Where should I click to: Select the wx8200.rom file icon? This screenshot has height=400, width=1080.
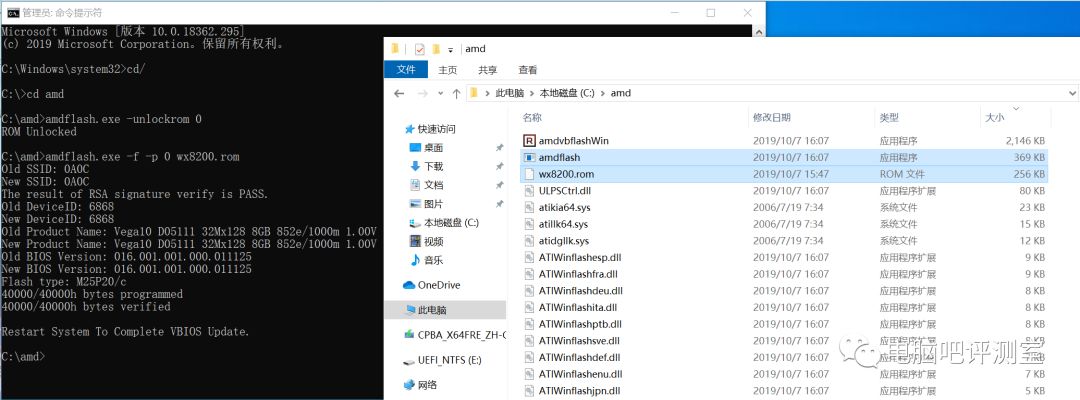tap(529, 174)
